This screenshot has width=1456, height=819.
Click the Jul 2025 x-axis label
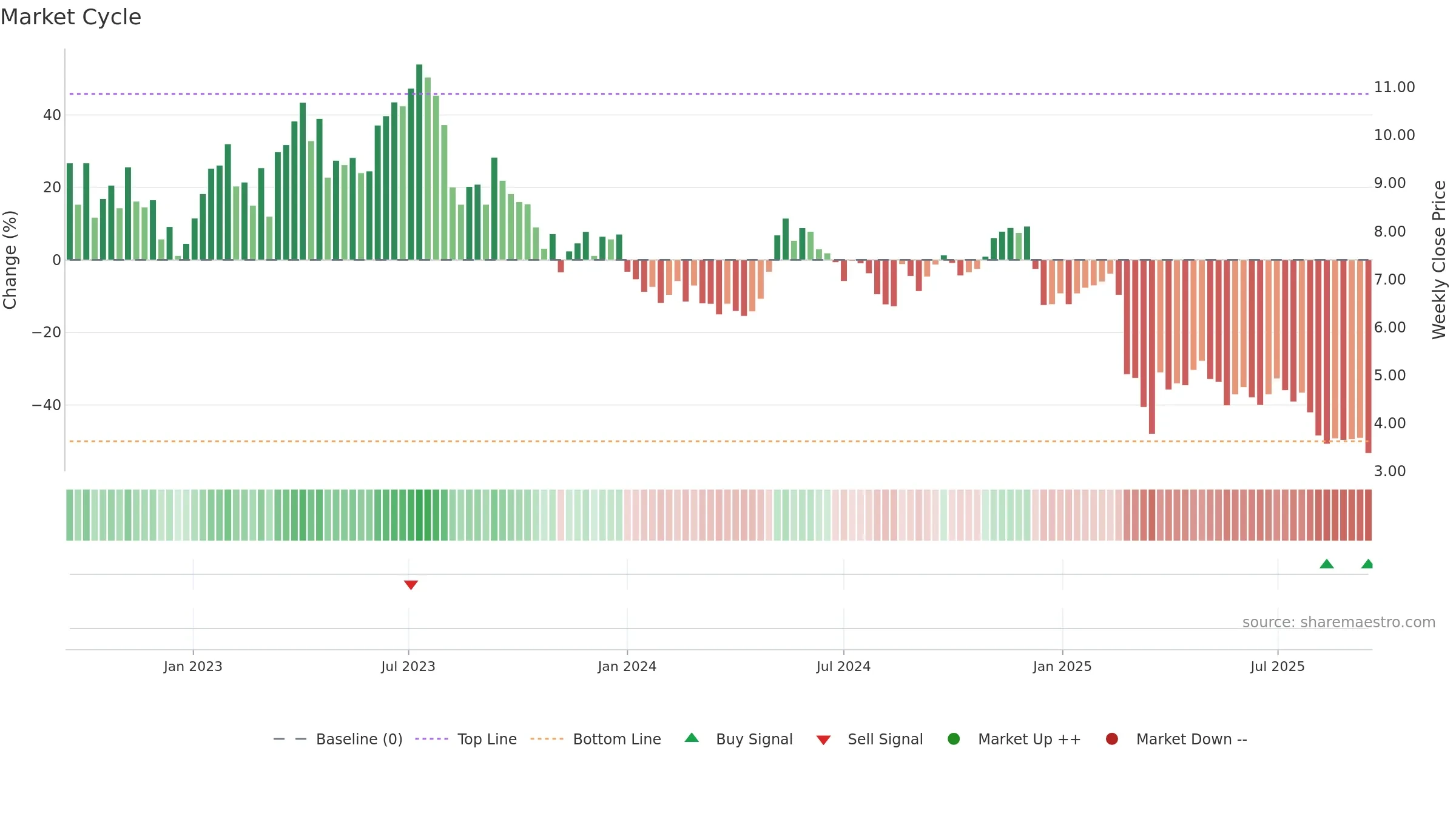(1278, 666)
